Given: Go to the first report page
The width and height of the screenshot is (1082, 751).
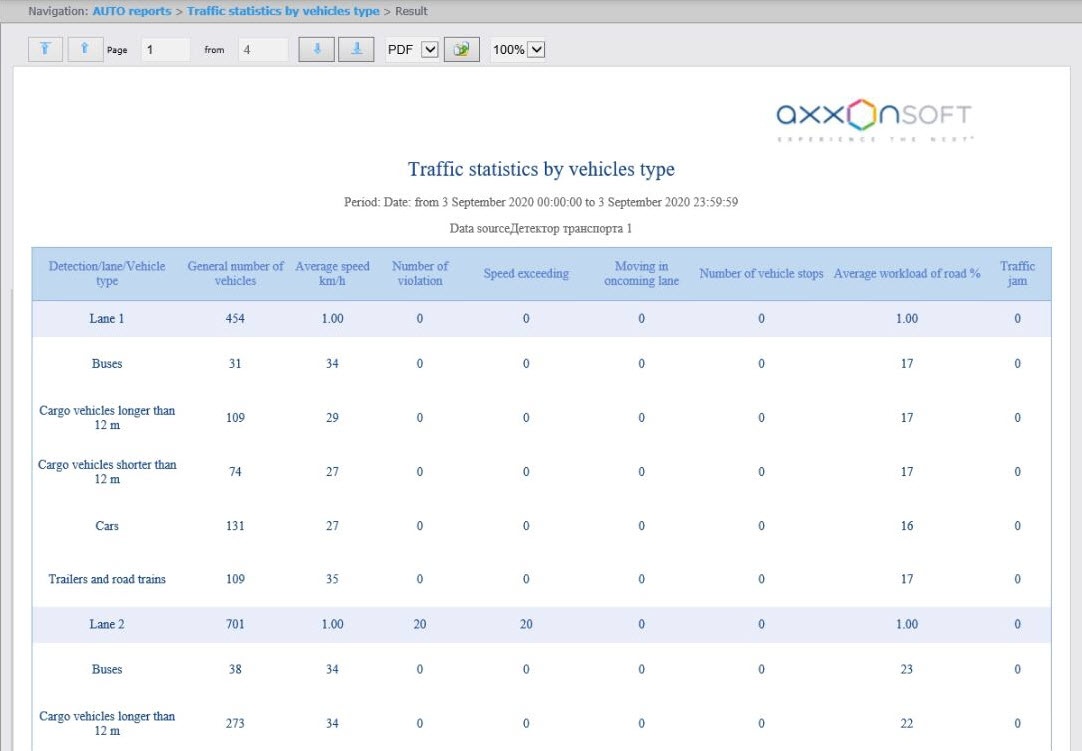Looking at the screenshot, I should tap(46, 49).
